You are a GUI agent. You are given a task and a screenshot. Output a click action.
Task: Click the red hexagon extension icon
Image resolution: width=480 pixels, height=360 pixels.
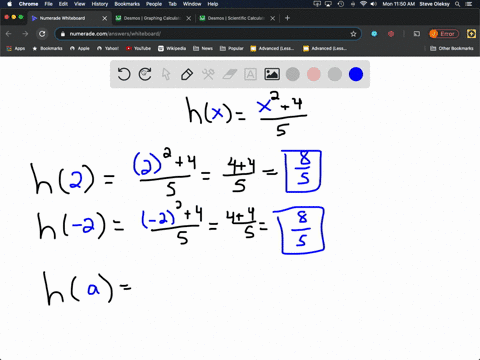pyautogui.click(x=391, y=34)
